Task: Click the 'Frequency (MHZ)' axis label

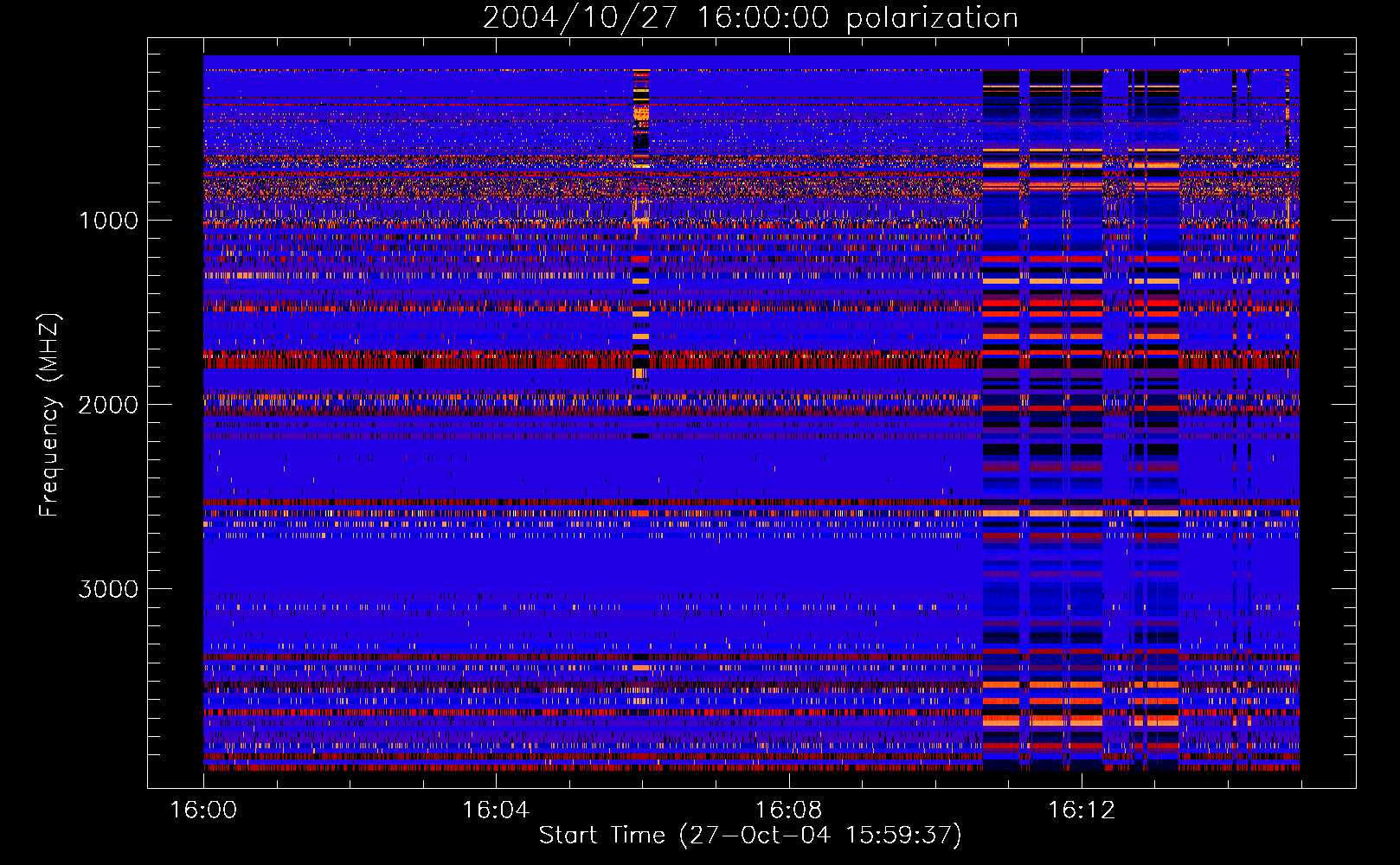Action: tap(50, 415)
